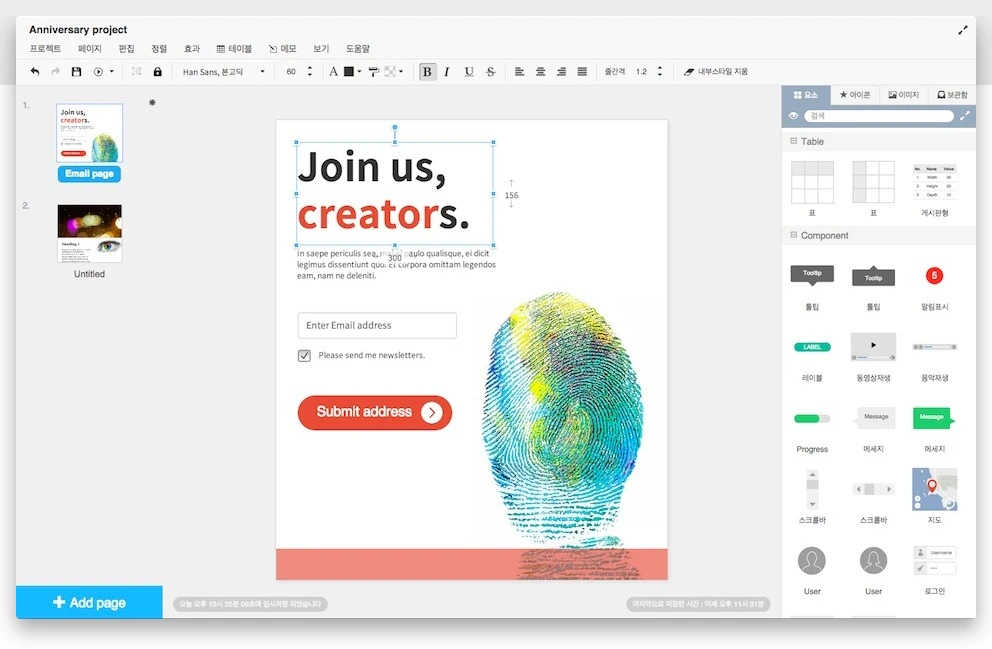Viewport: 992px width, 649px height.
Task: Click the 검색 search field
Action: (x=879, y=116)
